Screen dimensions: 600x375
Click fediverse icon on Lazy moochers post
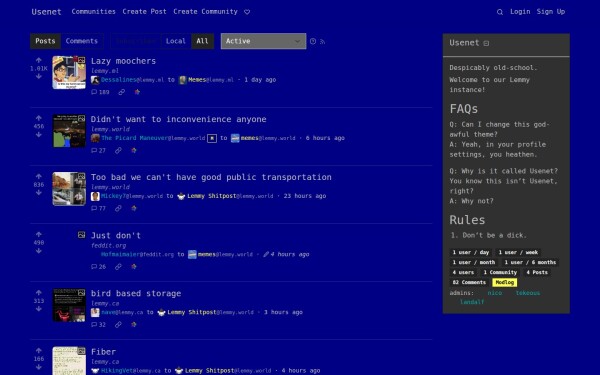click(x=137, y=92)
